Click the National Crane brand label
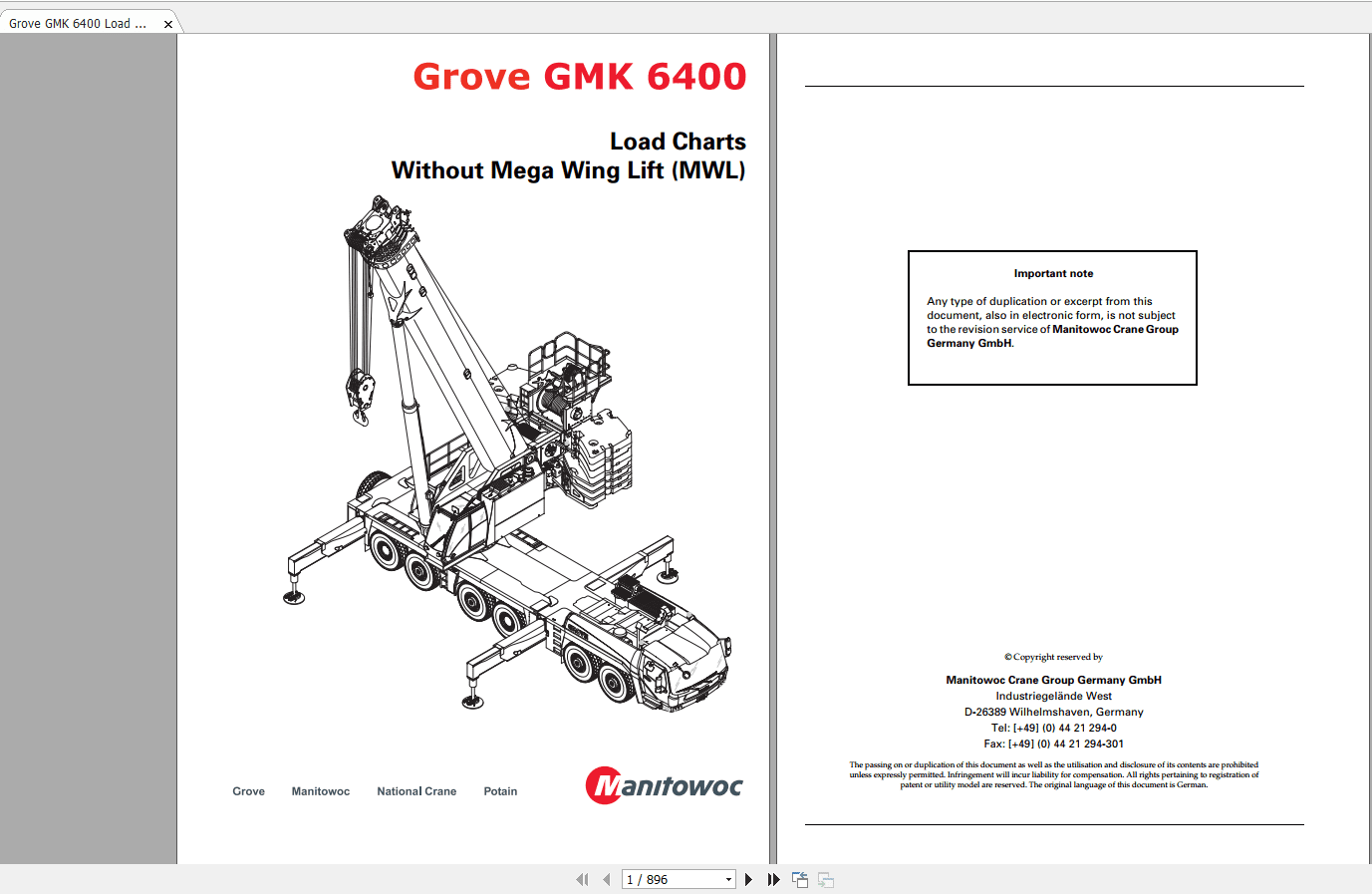Screen dimensions: 1372x894 pos(416,790)
